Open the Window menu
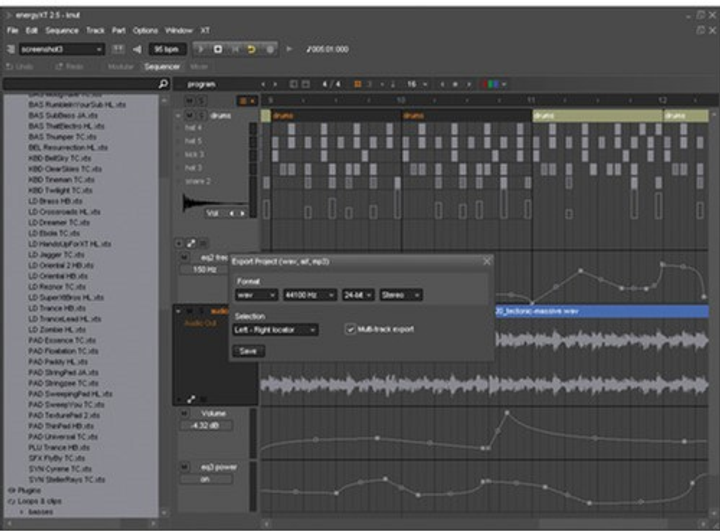The image size is (720, 531). click(x=179, y=30)
